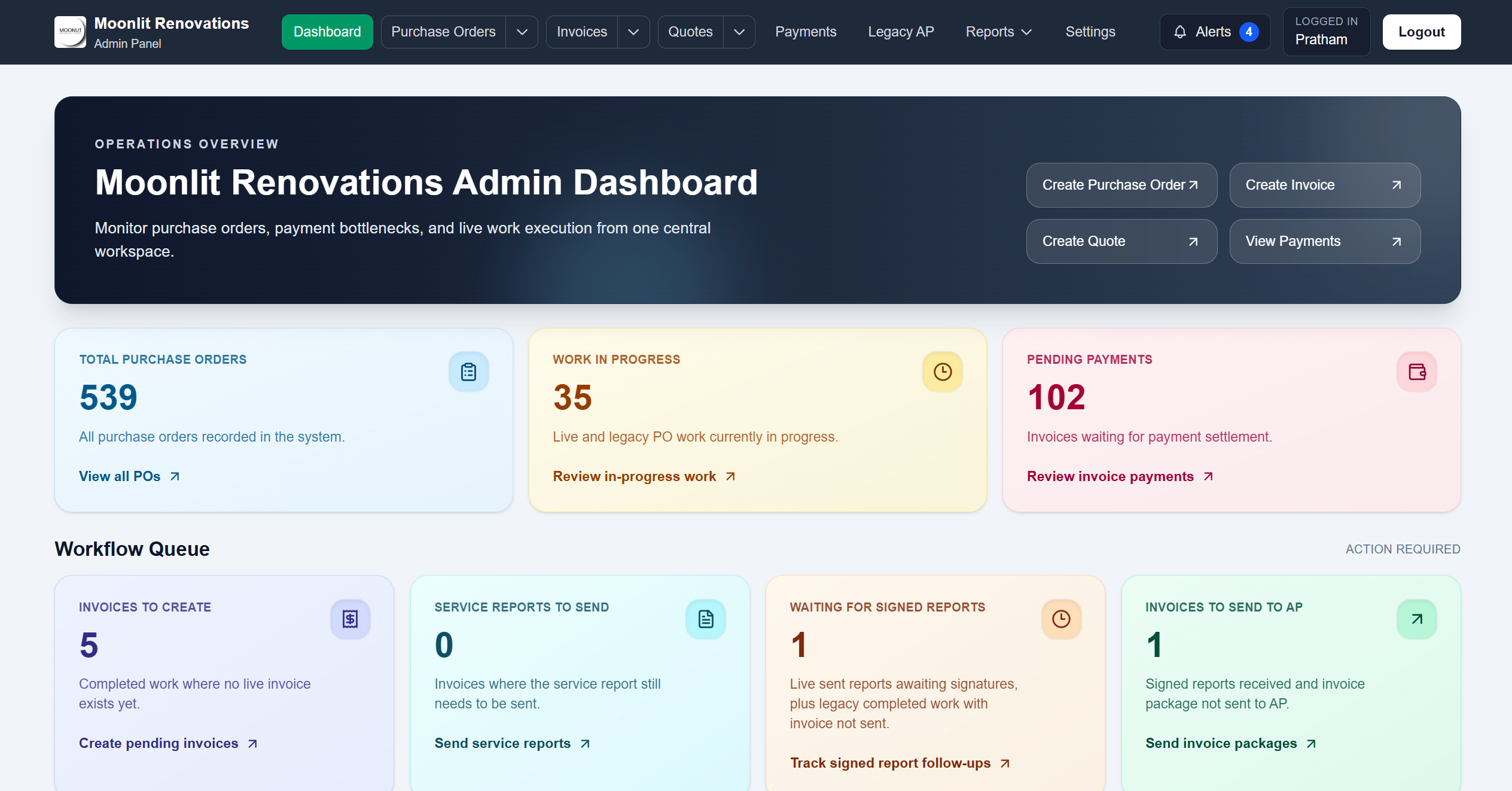Image resolution: width=1512 pixels, height=791 pixels.
Task: Click the clock icon on Work In Progress card
Action: point(943,372)
